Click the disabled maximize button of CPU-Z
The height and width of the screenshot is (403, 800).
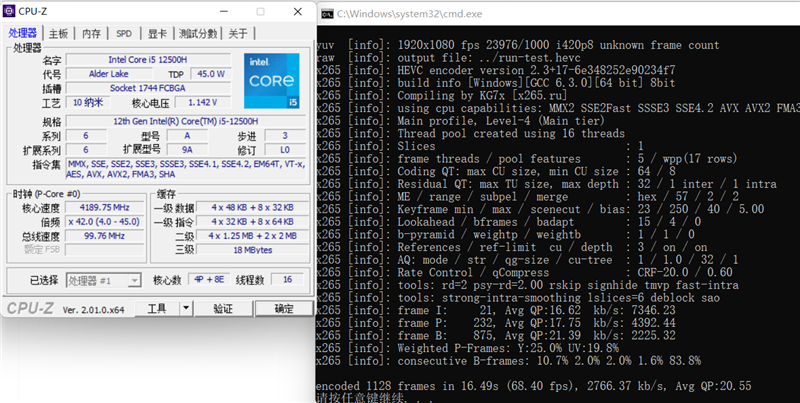(260, 12)
